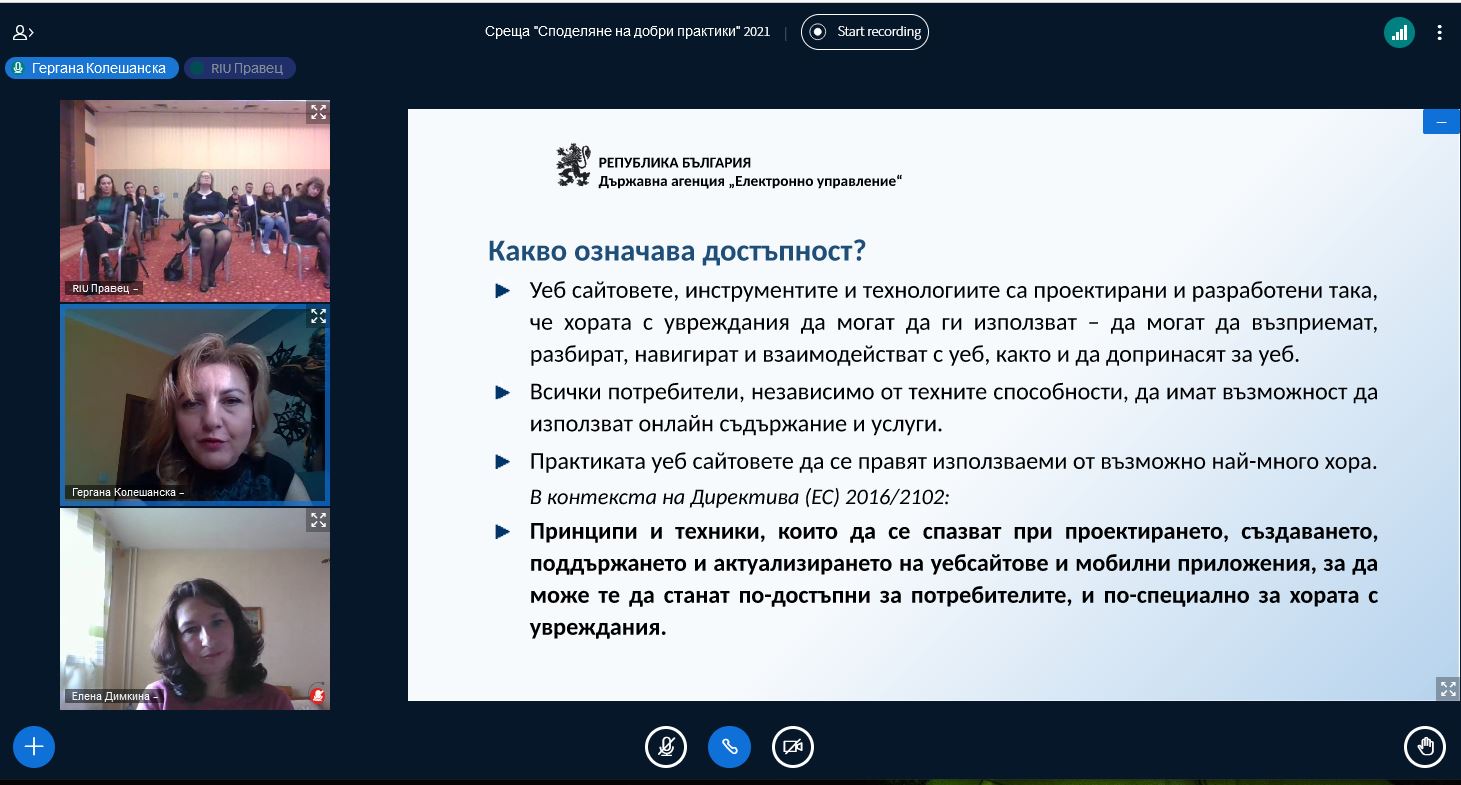Click Елена Димкина's video feed
Viewport: 1461px width, 785px height.
(195, 608)
